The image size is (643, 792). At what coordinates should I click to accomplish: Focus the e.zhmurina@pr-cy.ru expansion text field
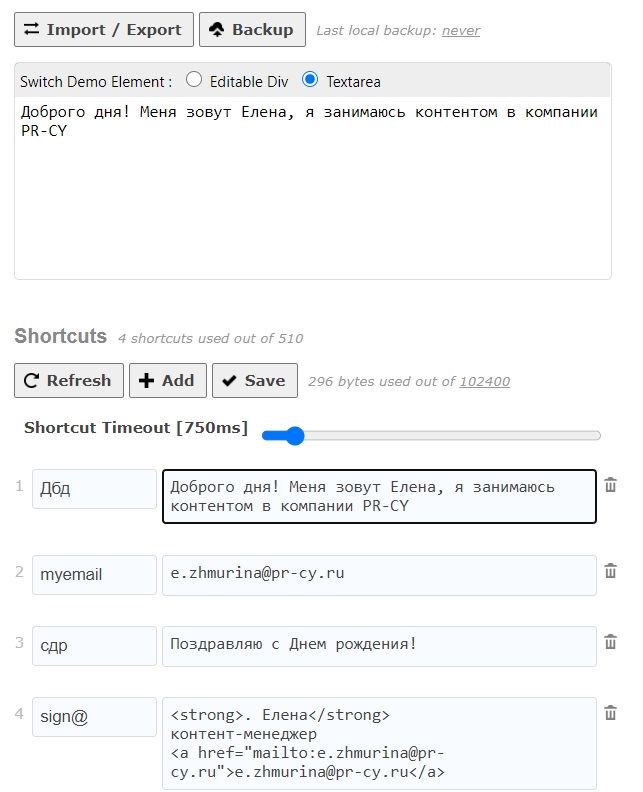coord(379,575)
